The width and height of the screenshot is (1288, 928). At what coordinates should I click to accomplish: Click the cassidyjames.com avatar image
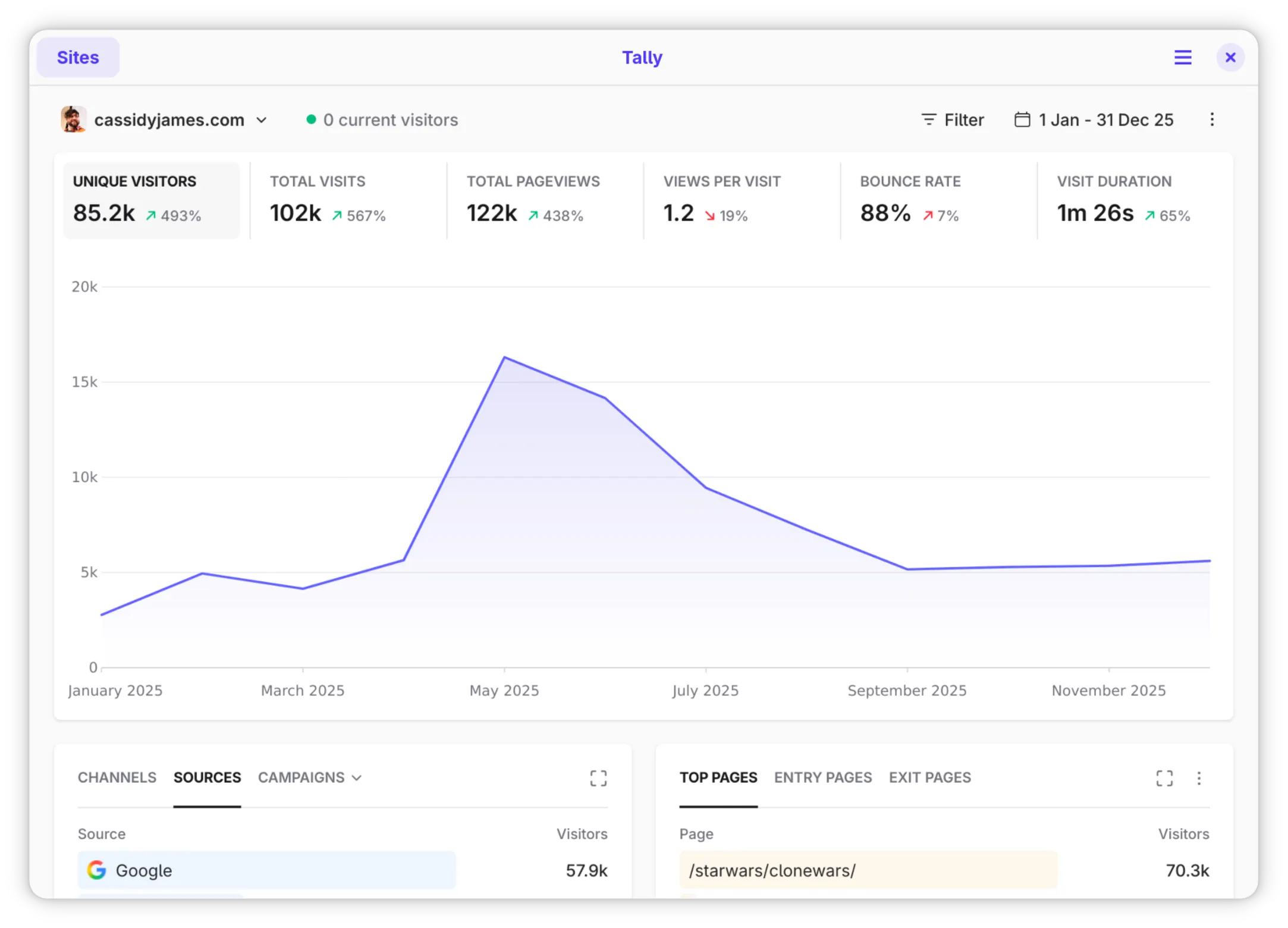74,120
